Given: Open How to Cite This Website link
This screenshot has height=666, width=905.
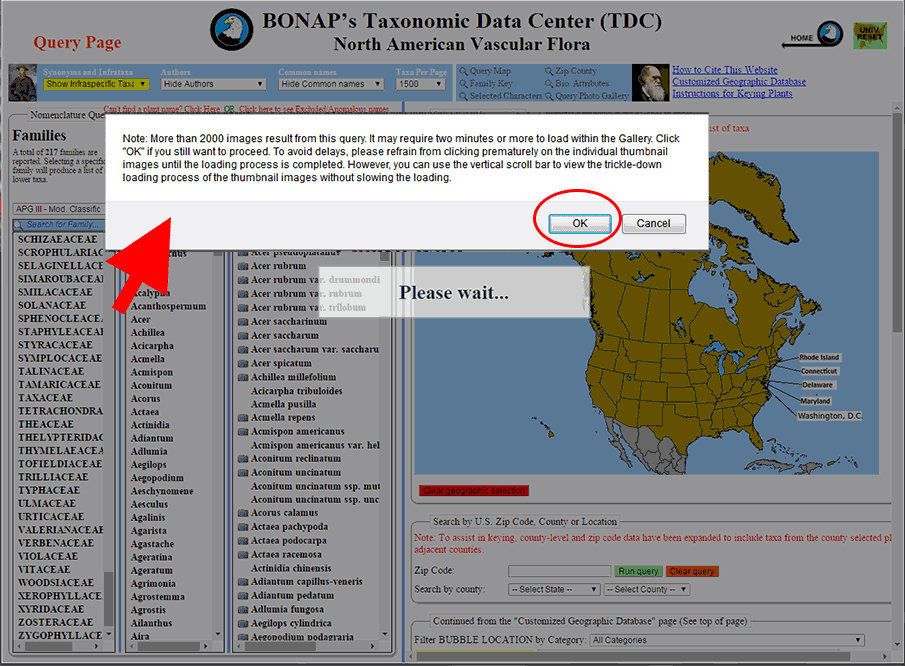Looking at the screenshot, I should pos(724,70).
